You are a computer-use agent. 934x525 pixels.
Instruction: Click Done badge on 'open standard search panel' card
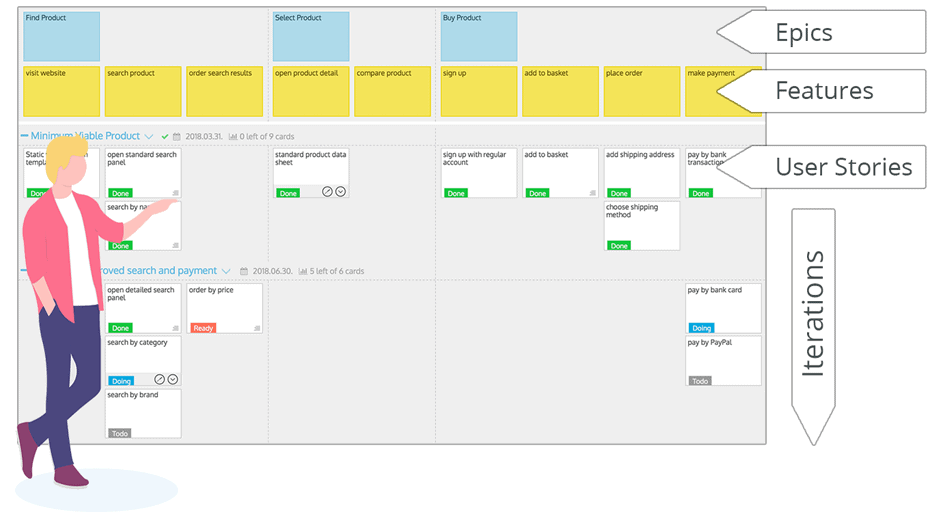[x=120, y=193]
